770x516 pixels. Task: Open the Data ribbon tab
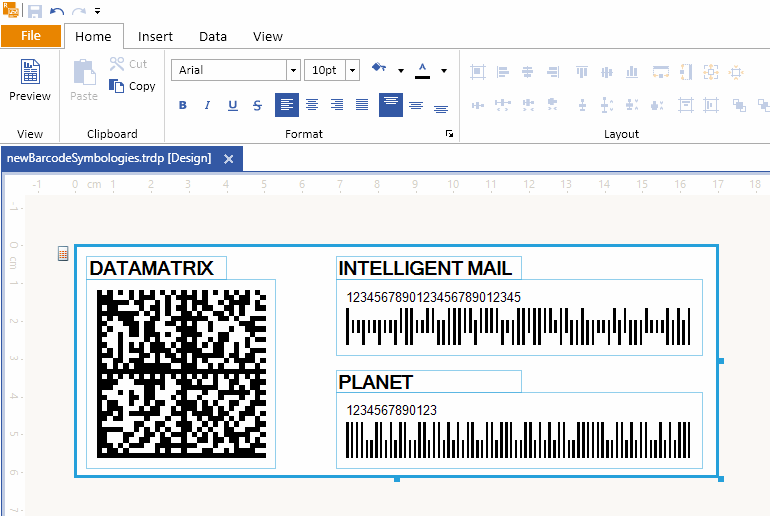click(213, 36)
